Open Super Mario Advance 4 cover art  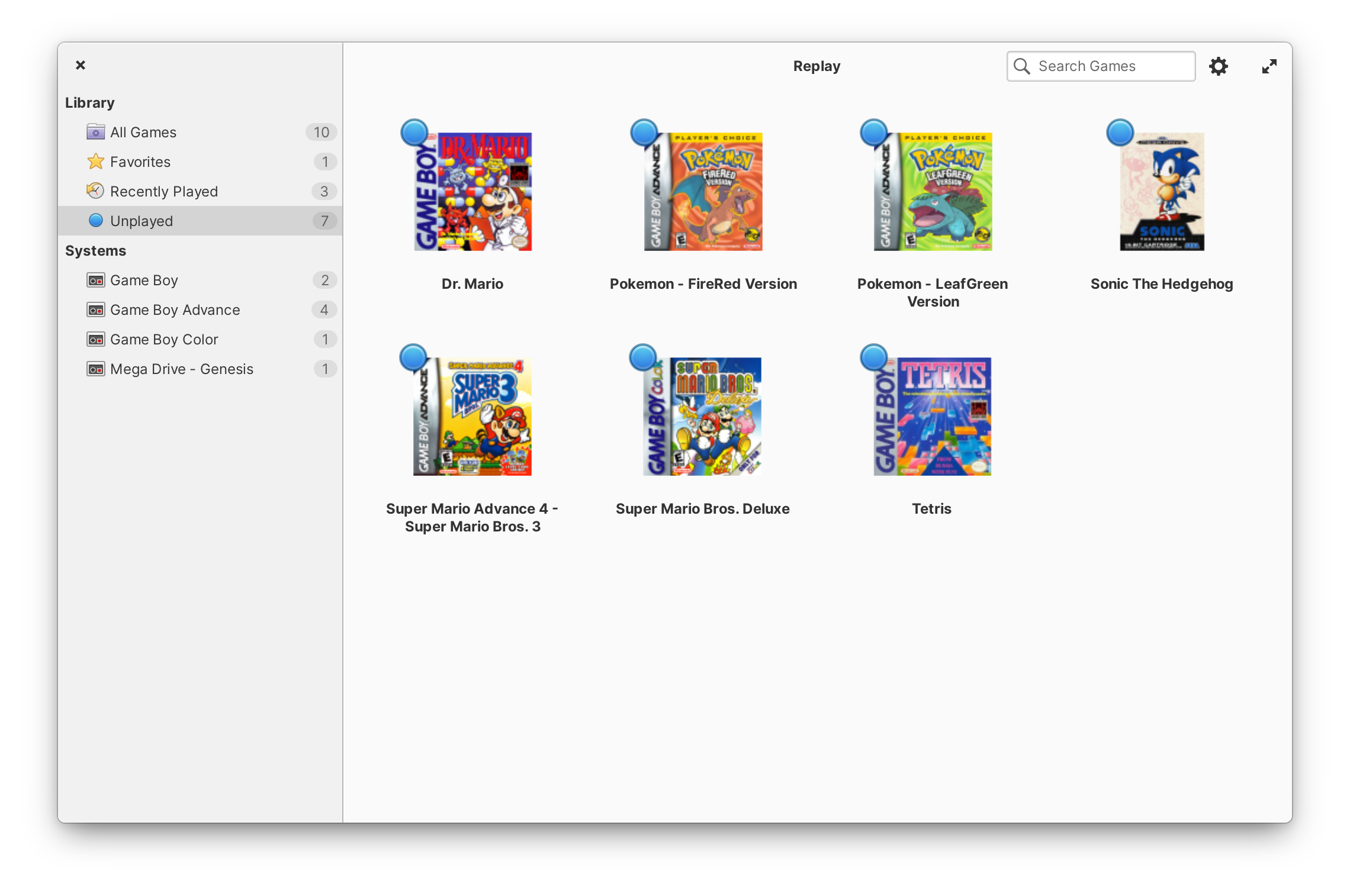coord(472,417)
